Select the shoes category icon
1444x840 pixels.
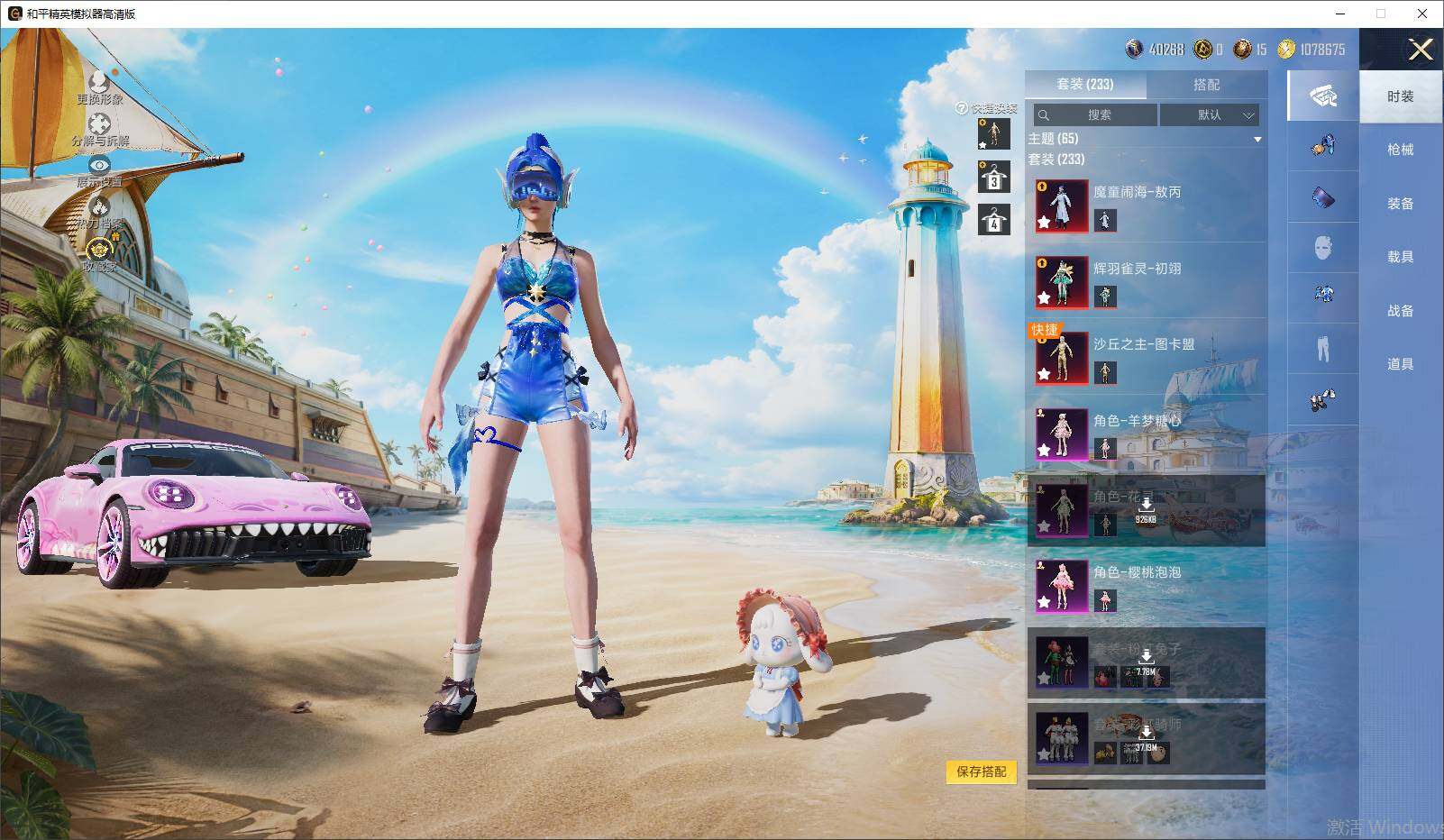click(x=1322, y=398)
